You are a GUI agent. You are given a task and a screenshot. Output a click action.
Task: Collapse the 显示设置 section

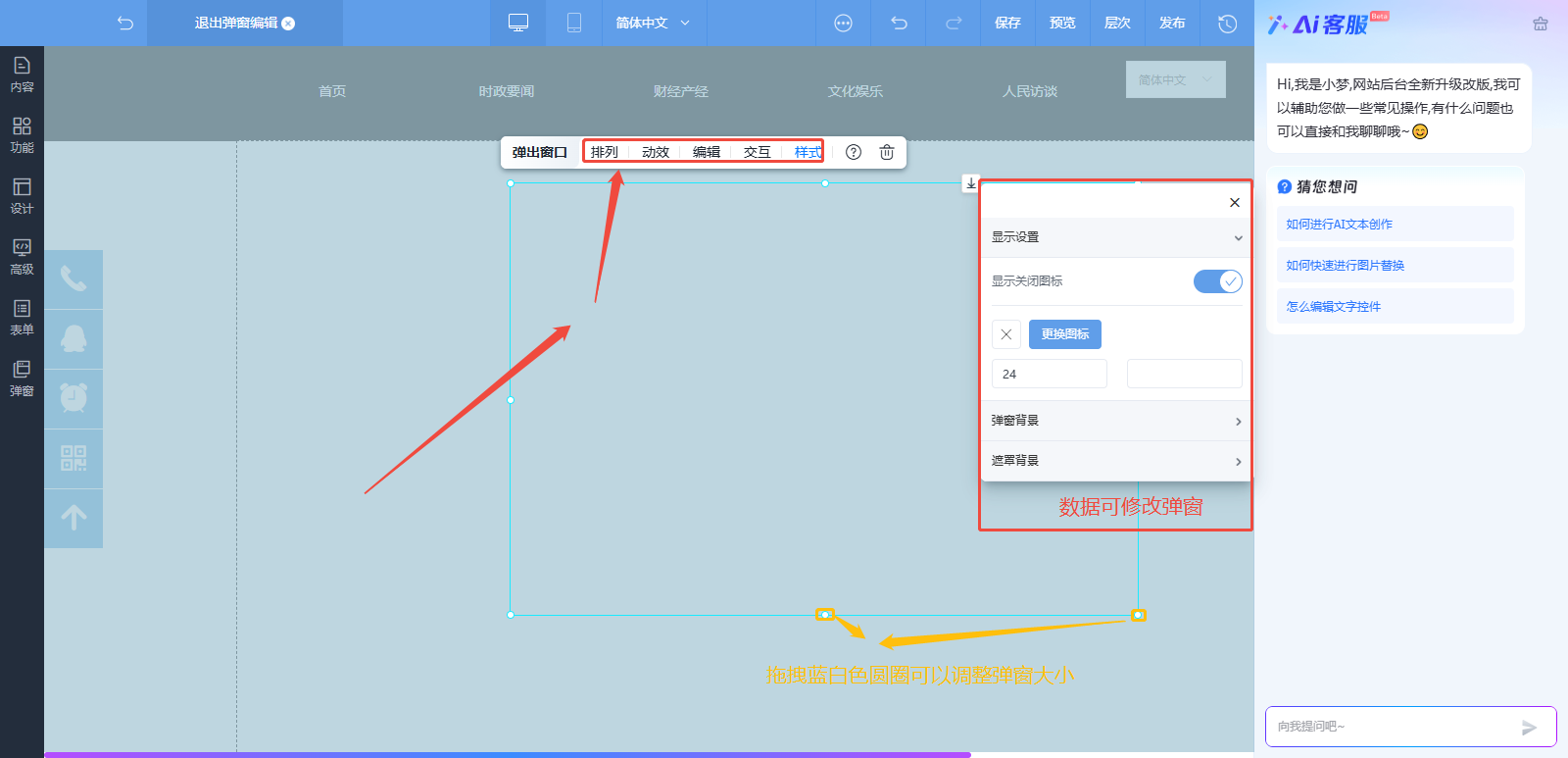[1116, 237]
